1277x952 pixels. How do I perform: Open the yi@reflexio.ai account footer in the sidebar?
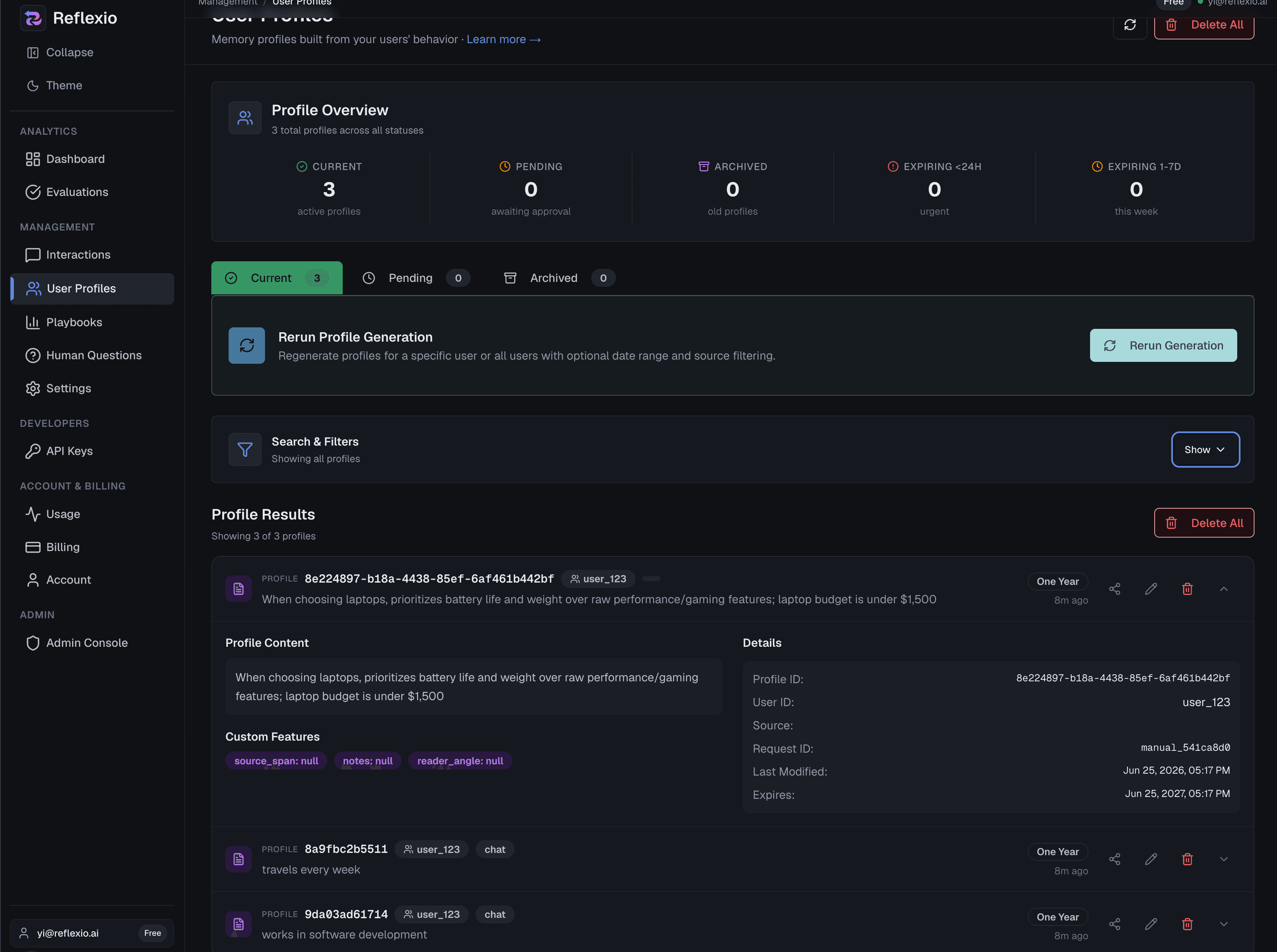point(92,932)
